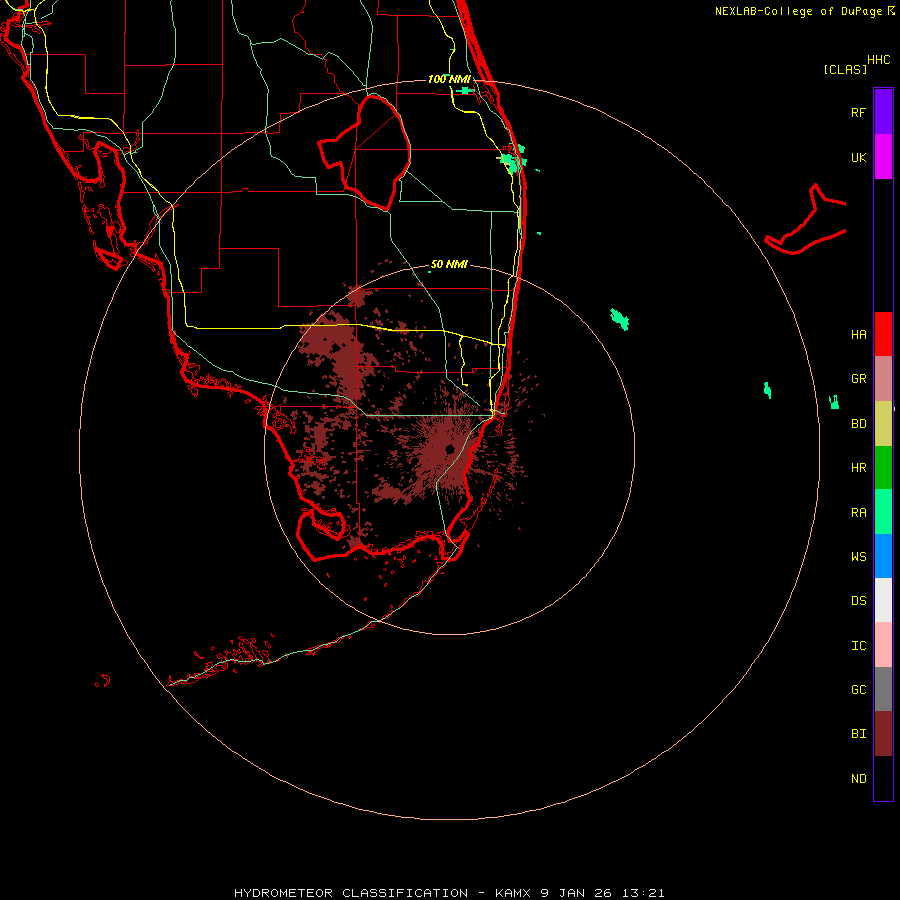Viewport: 900px width, 900px height.
Task: Click the DS white legend swatch
Action: [883, 600]
